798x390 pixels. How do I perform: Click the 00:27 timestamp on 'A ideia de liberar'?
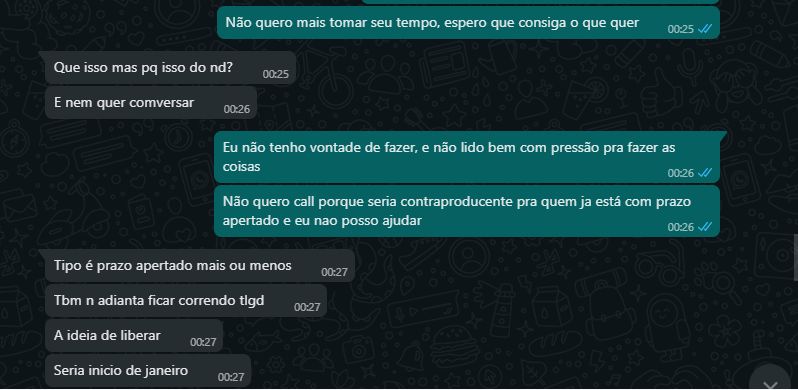tap(203, 342)
